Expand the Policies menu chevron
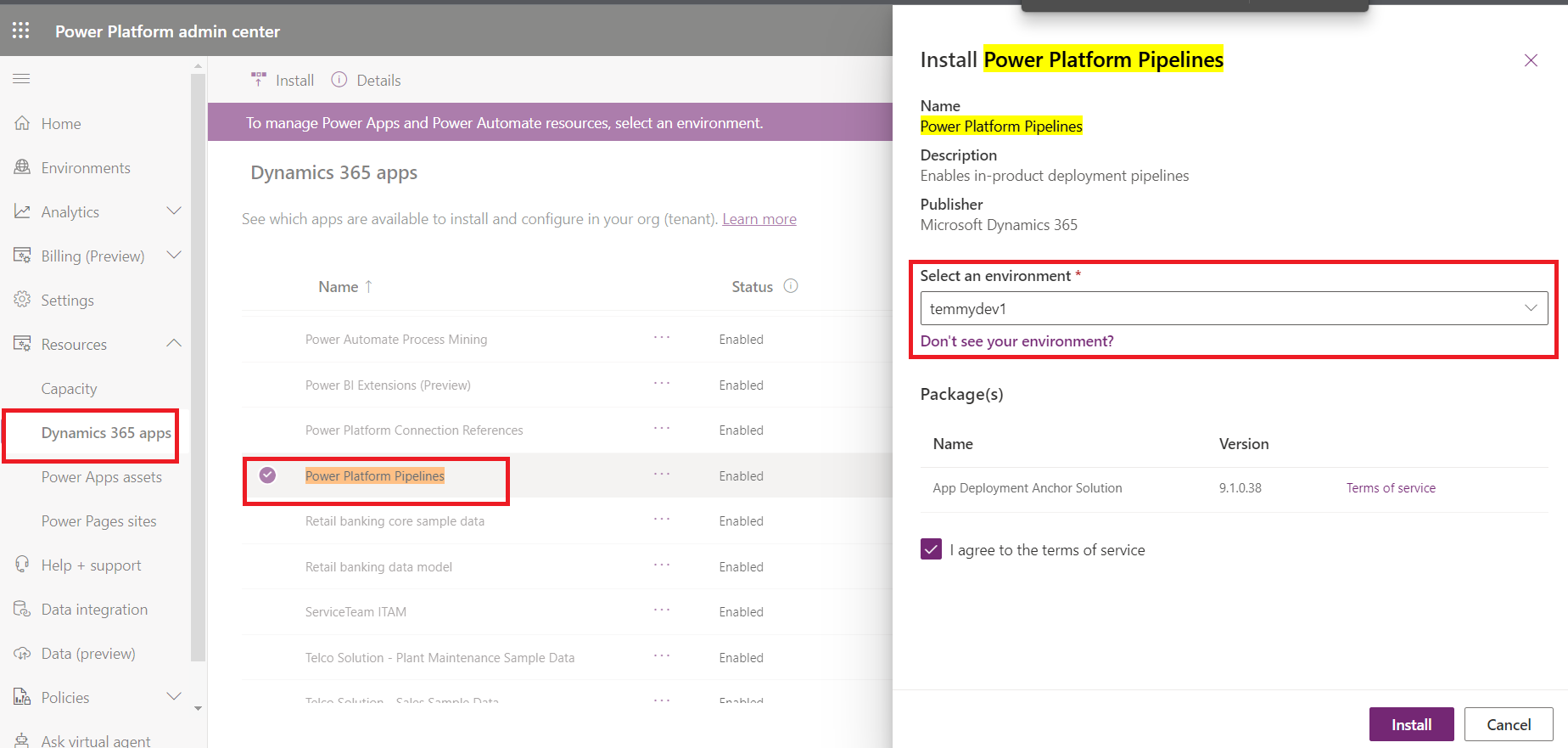The image size is (1568, 748). 174,696
